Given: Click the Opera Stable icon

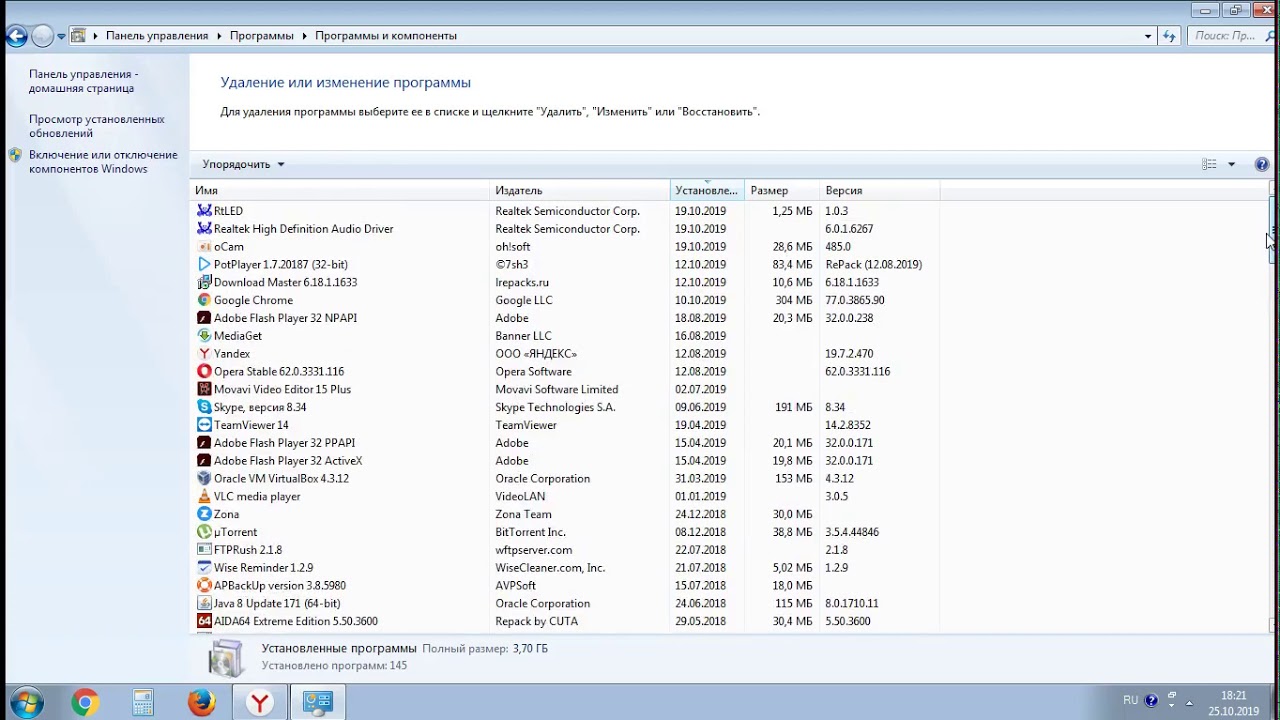Looking at the screenshot, I should point(204,372).
